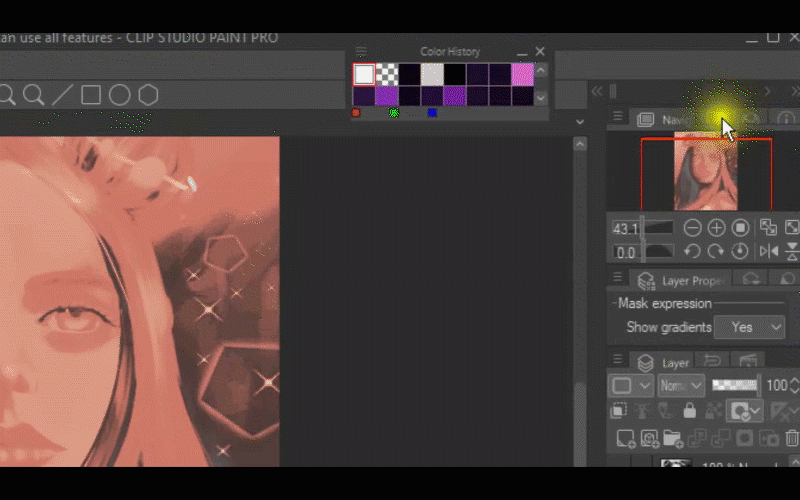Close the Color History panel
The image size is (800, 500).
click(540, 52)
